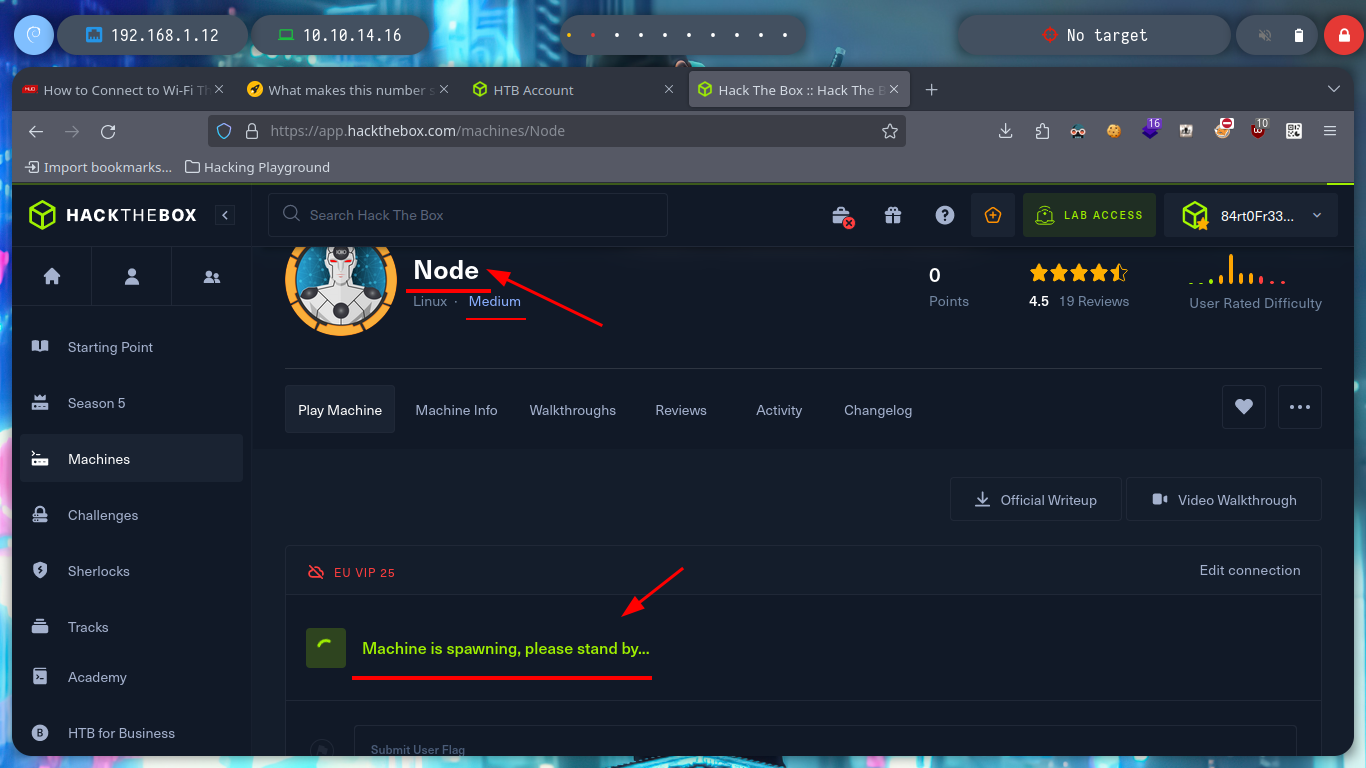Download the Official Writeup
The width and height of the screenshot is (1366, 768).
1036,500
